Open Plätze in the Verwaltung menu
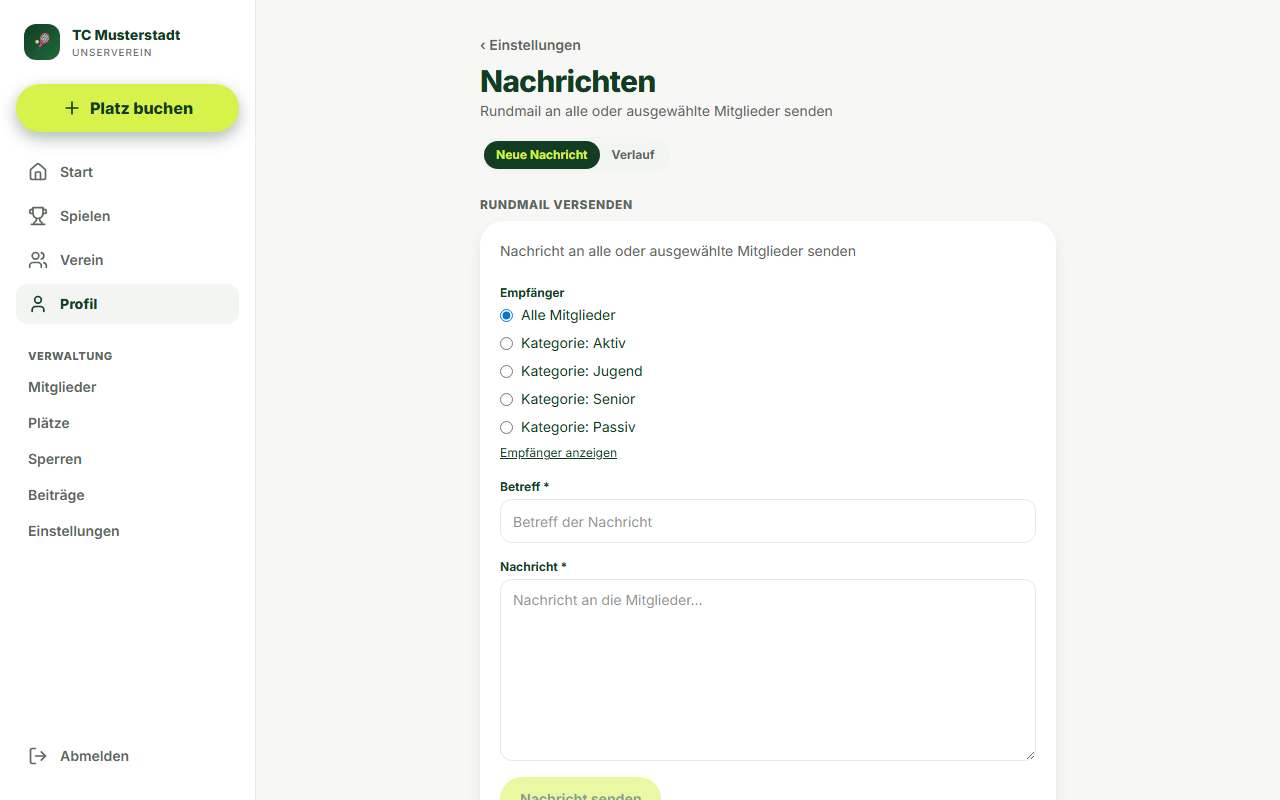This screenshot has height=800, width=1280. tap(49, 423)
